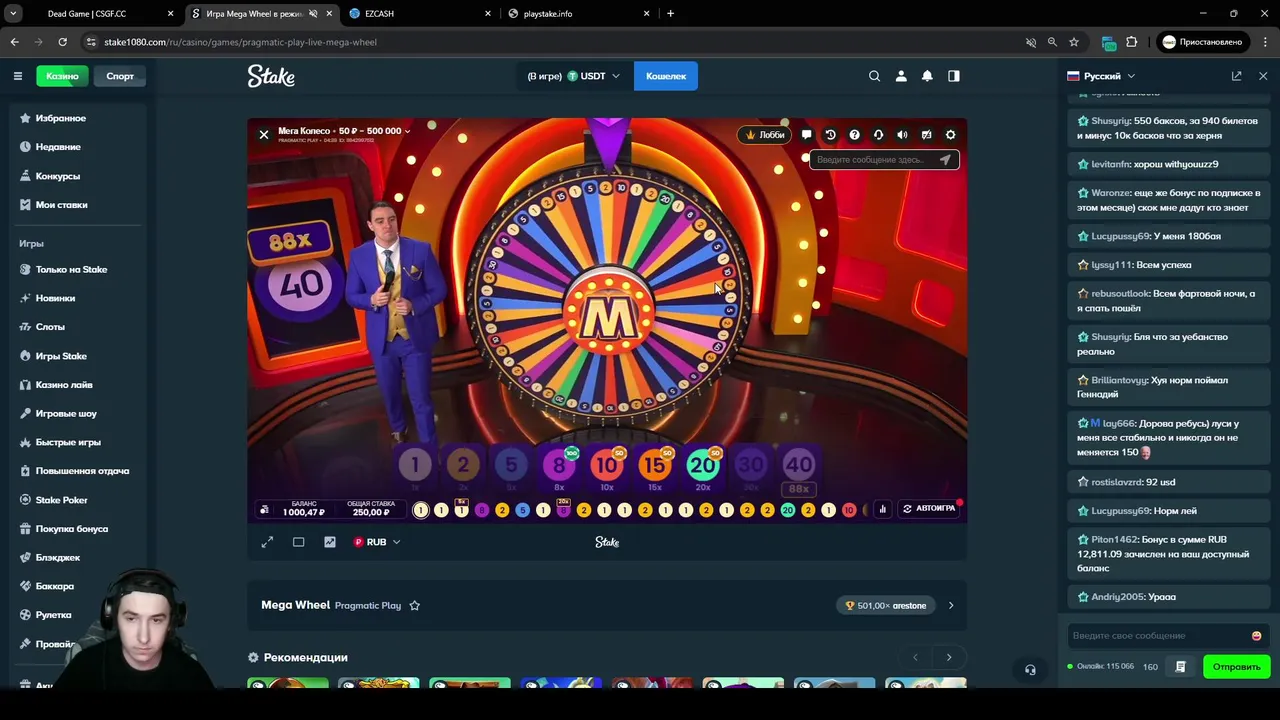1280x720 pixels.
Task: Open the game history clock icon
Action: [x=830, y=135]
